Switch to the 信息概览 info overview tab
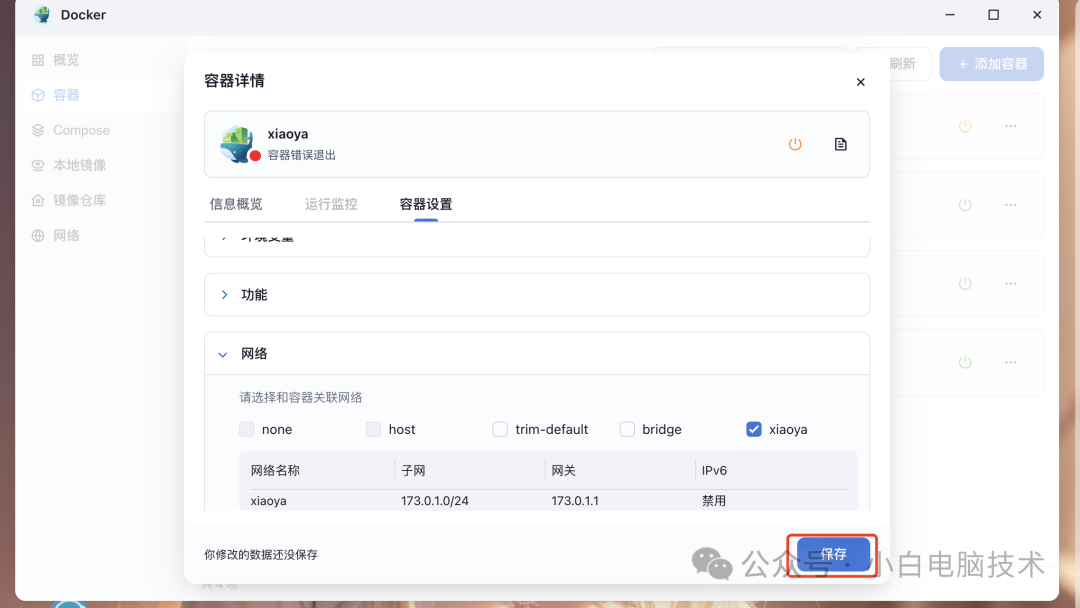The width and height of the screenshot is (1080, 608). point(236,203)
